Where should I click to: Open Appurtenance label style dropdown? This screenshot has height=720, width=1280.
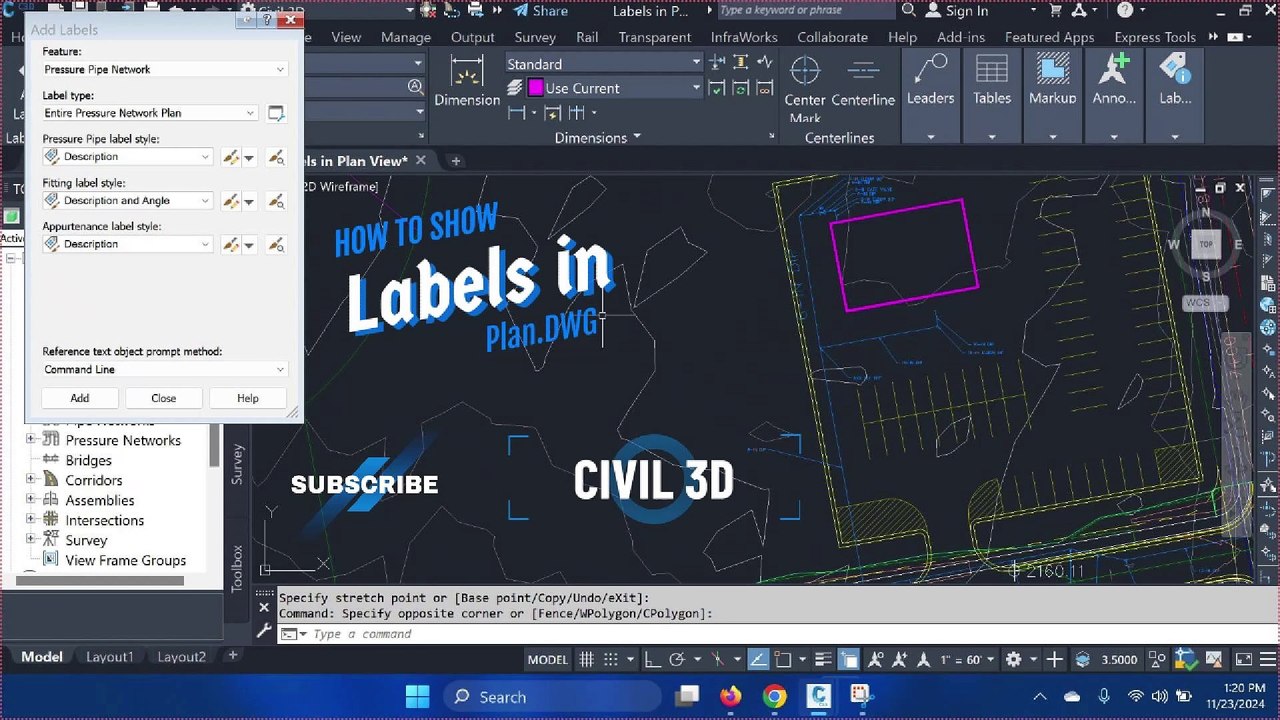(128, 244)
